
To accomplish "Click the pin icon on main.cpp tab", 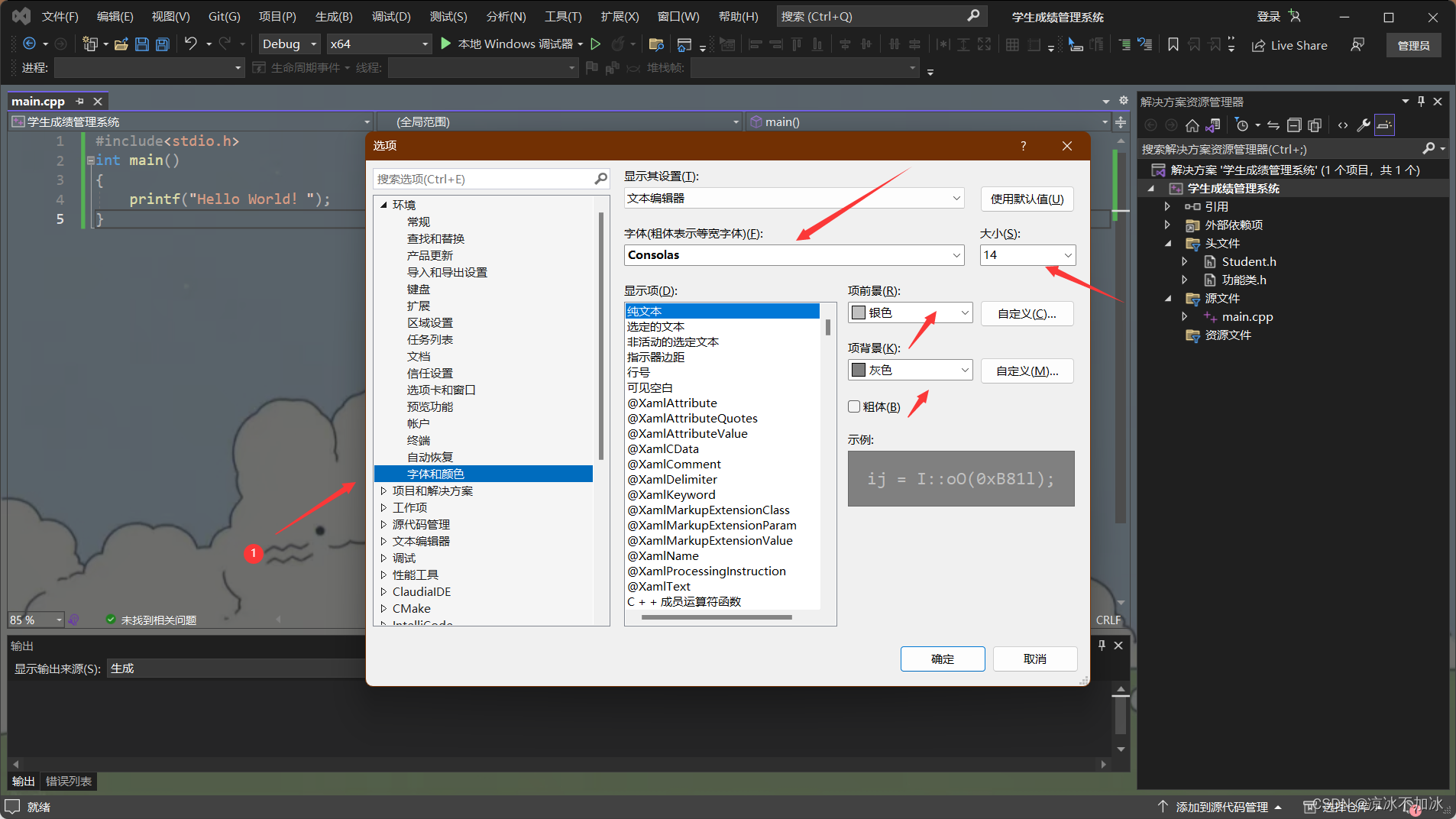I will [x=80, y=101].
